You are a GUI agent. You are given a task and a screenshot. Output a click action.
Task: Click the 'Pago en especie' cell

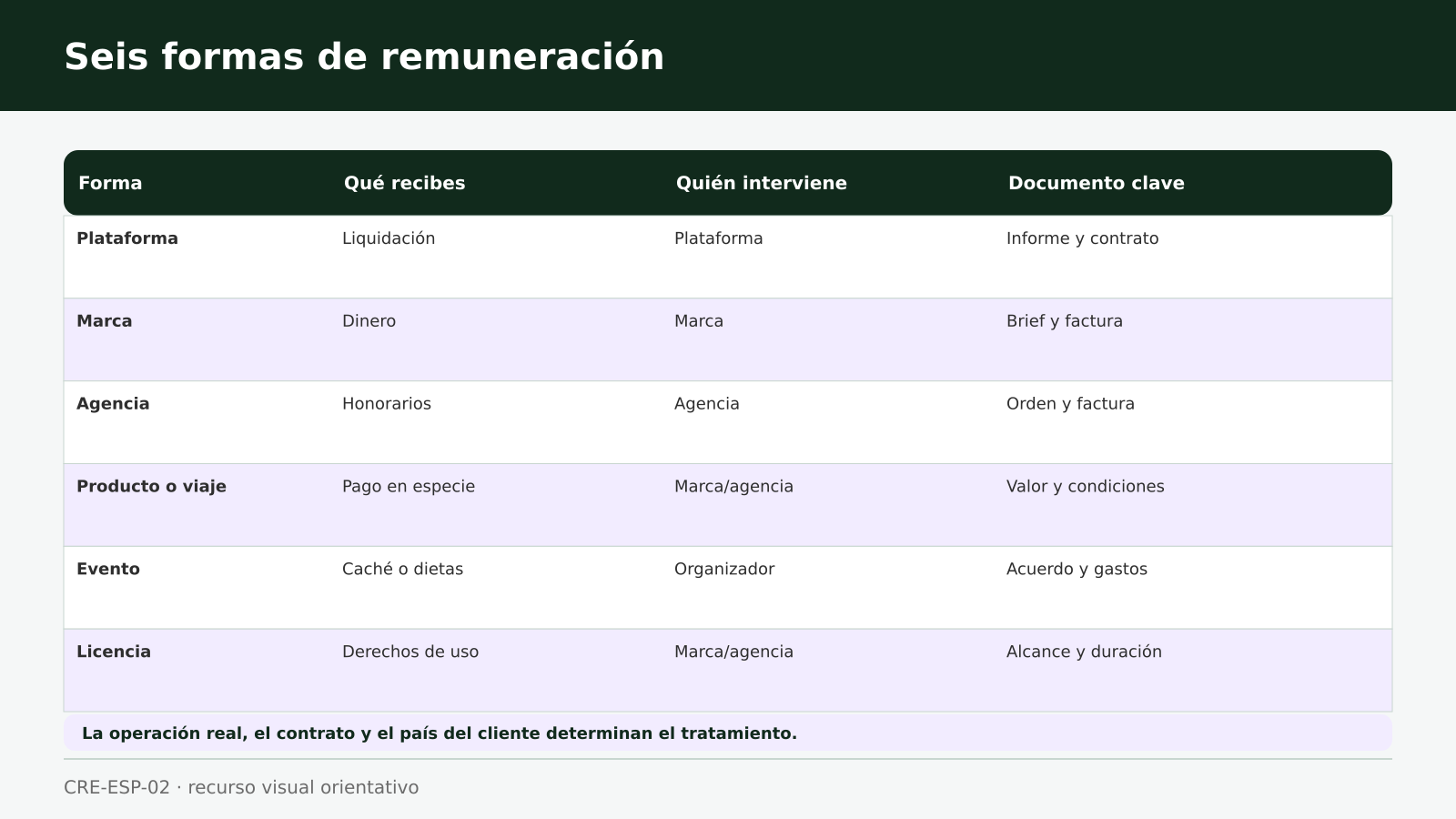(408, 487)
